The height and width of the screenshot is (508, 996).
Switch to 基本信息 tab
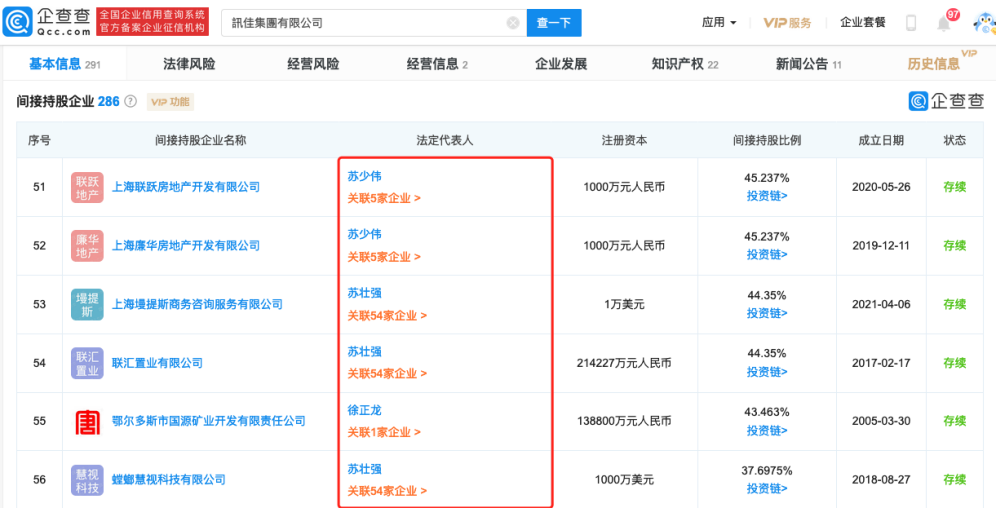tap(65, 64)
